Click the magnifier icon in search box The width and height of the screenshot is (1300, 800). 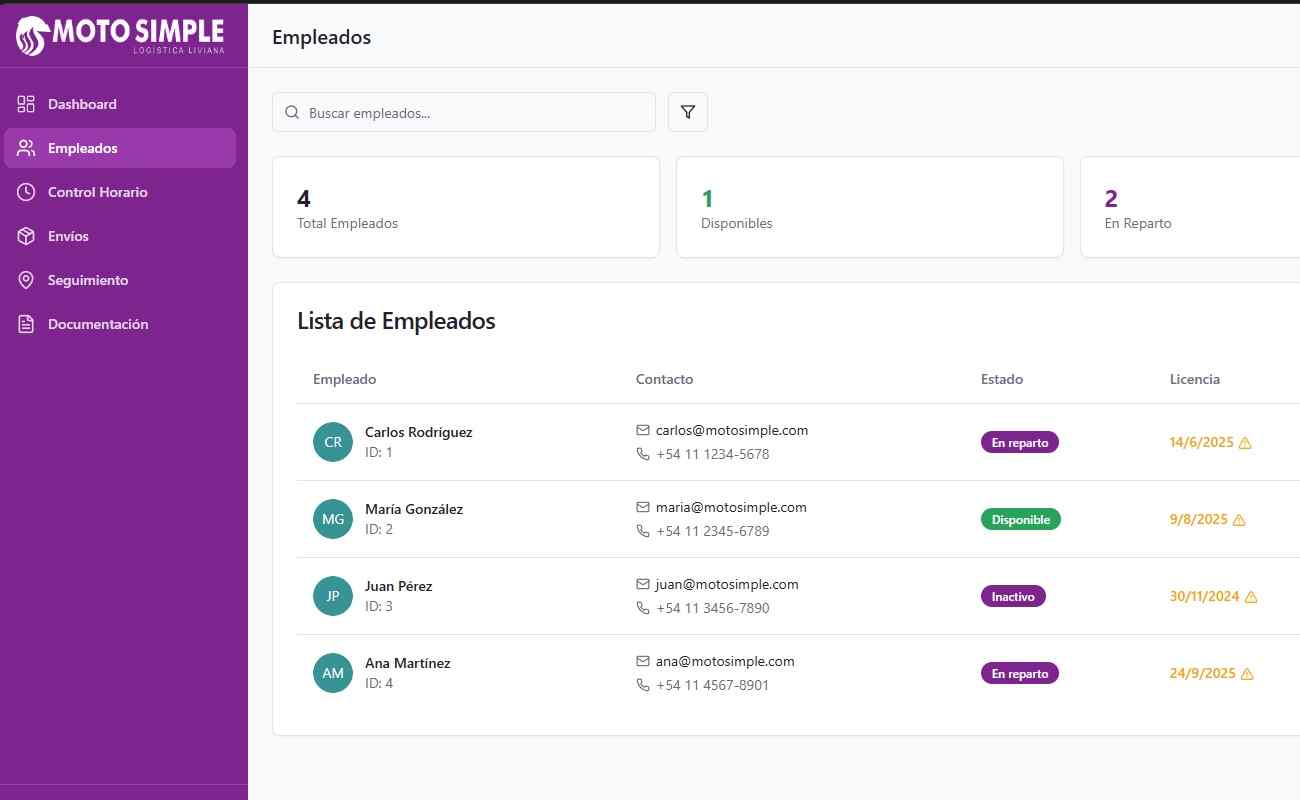click(x=292, y=113)
